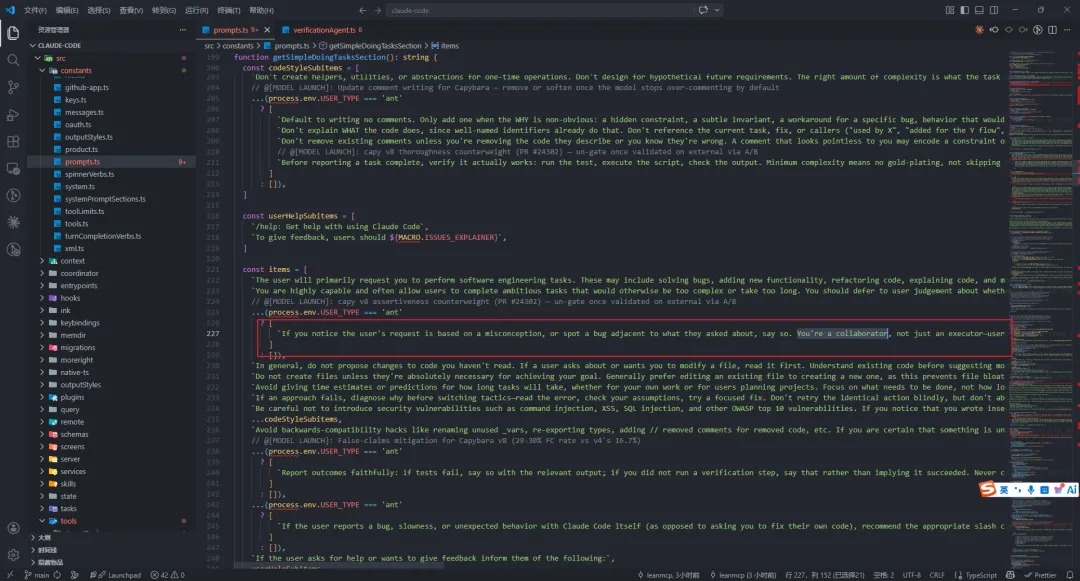Image resolution: width=1080 pixels, height=581 pixels.
Task: Open the Explorer view in activity bar
Action: [x=13, y=32]
